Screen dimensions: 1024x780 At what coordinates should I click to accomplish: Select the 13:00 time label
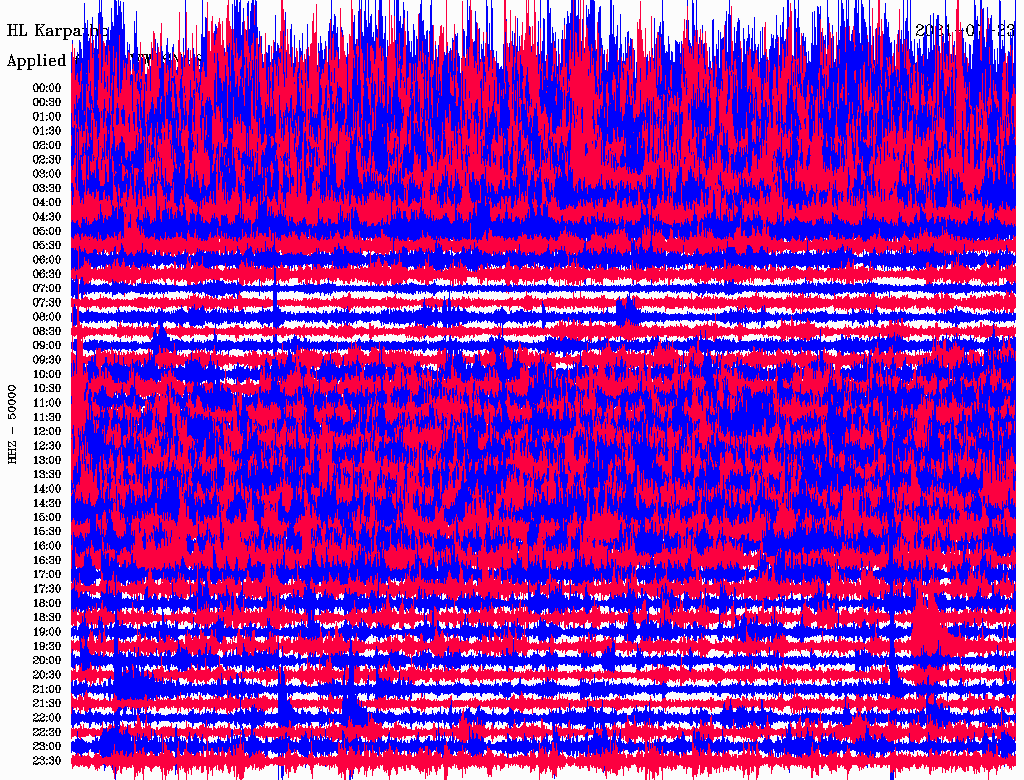point(47,461)
